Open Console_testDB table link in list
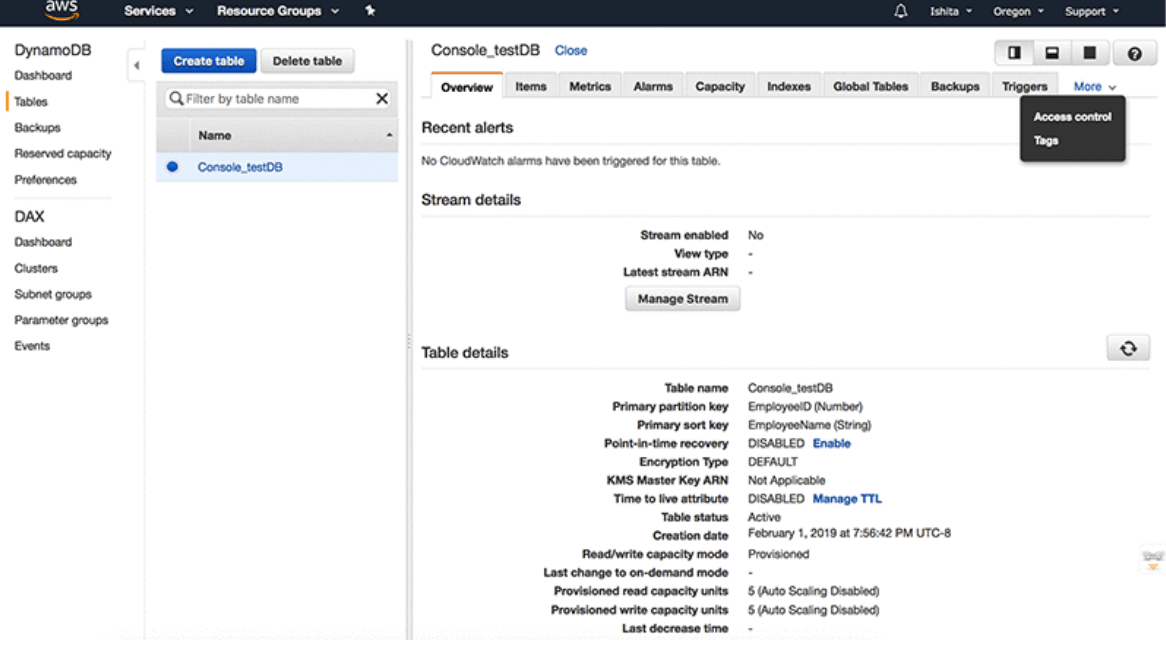1166x656 pixels. pyautogui.click(x=239, y=167)
